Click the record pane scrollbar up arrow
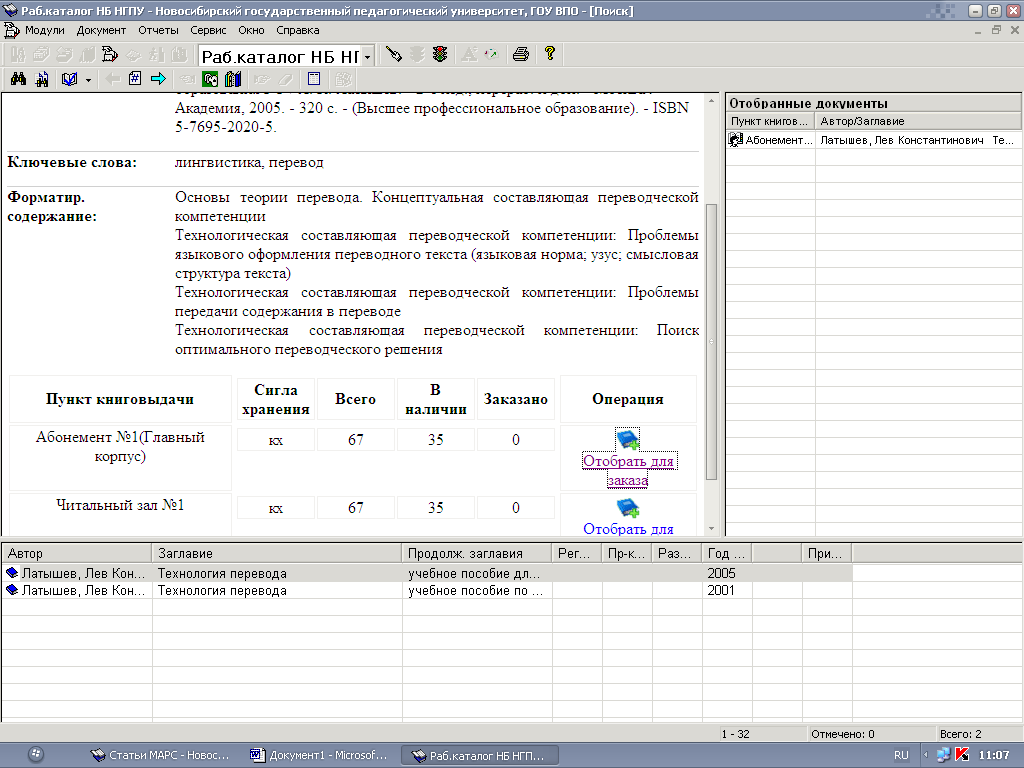This screenshot has height=768, width=1024. 711,101
